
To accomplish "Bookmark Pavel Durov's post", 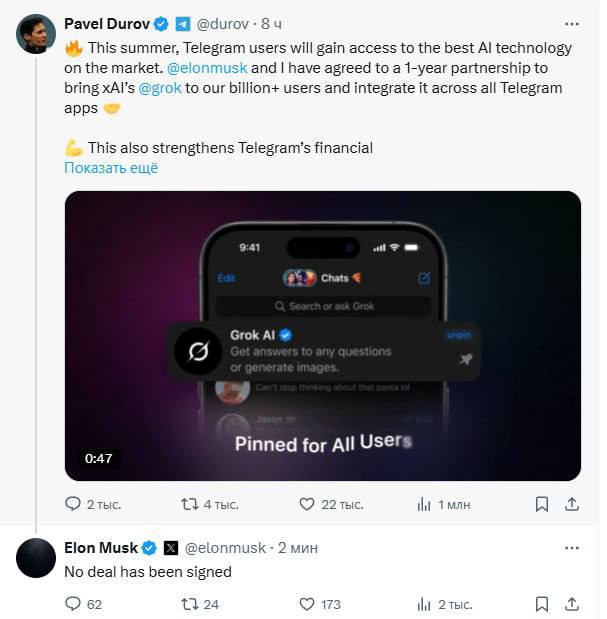I will coord(542,504).
